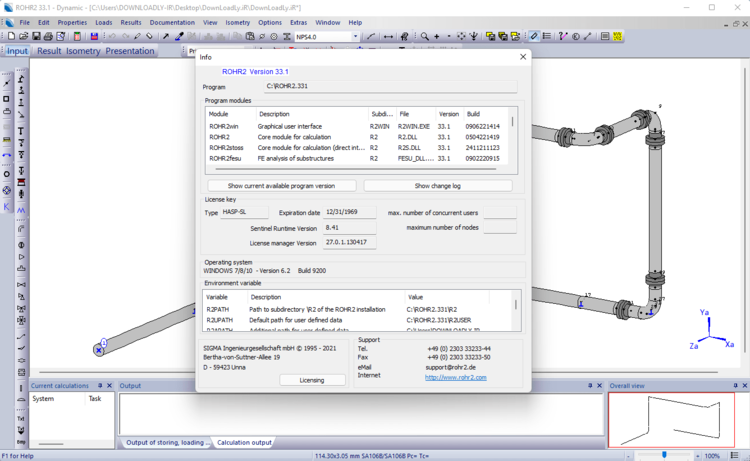Screen dimensions: 750x461
Task: Click the Open file folder icon
Action: (x=22, y=37)
